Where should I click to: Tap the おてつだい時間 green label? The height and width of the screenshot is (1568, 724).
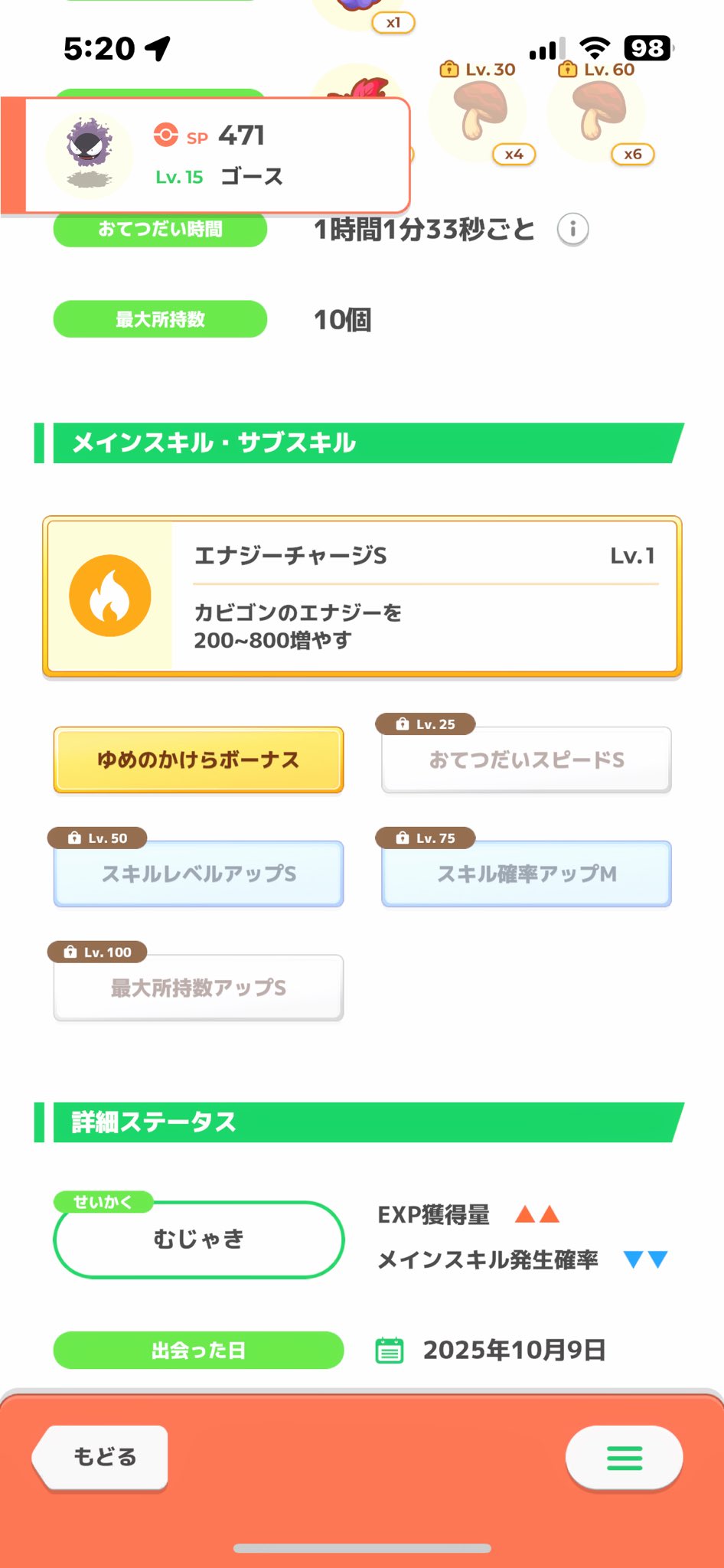160,230
